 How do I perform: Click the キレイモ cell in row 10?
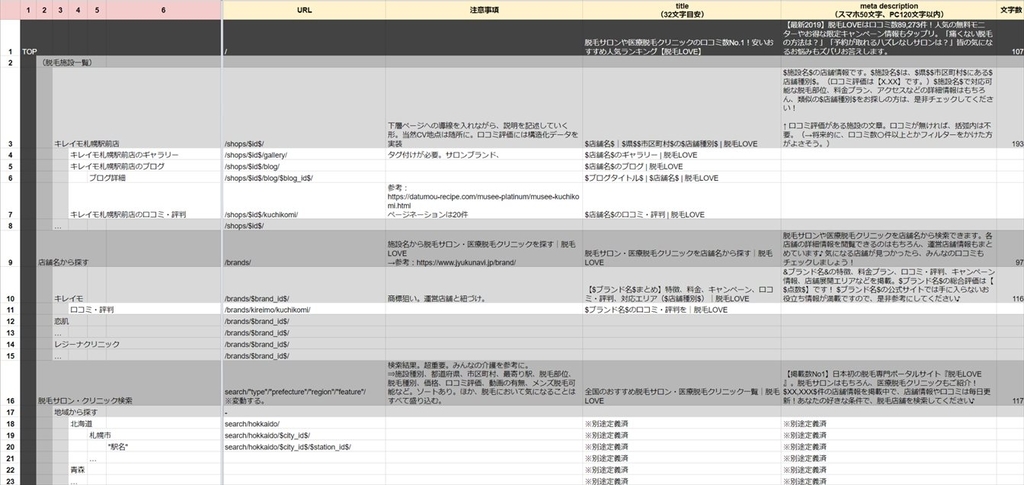click(69, 298)
